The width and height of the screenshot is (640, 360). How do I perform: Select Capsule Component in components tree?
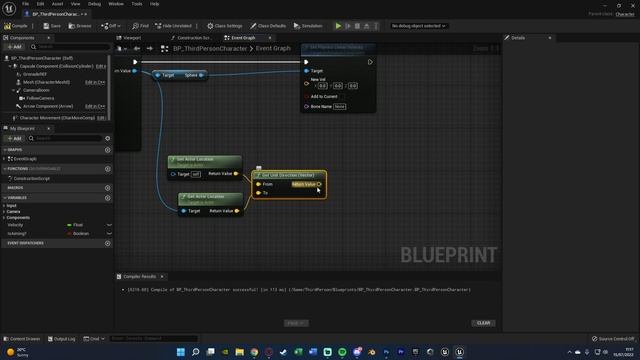pos(56,66)
